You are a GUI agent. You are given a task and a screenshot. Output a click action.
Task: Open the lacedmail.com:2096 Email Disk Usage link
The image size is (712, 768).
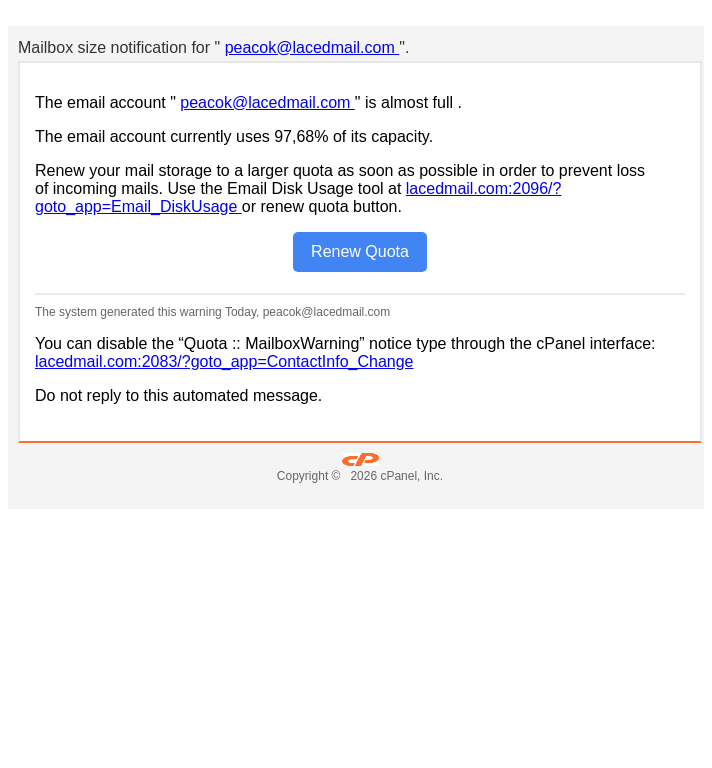click(483, 189)
